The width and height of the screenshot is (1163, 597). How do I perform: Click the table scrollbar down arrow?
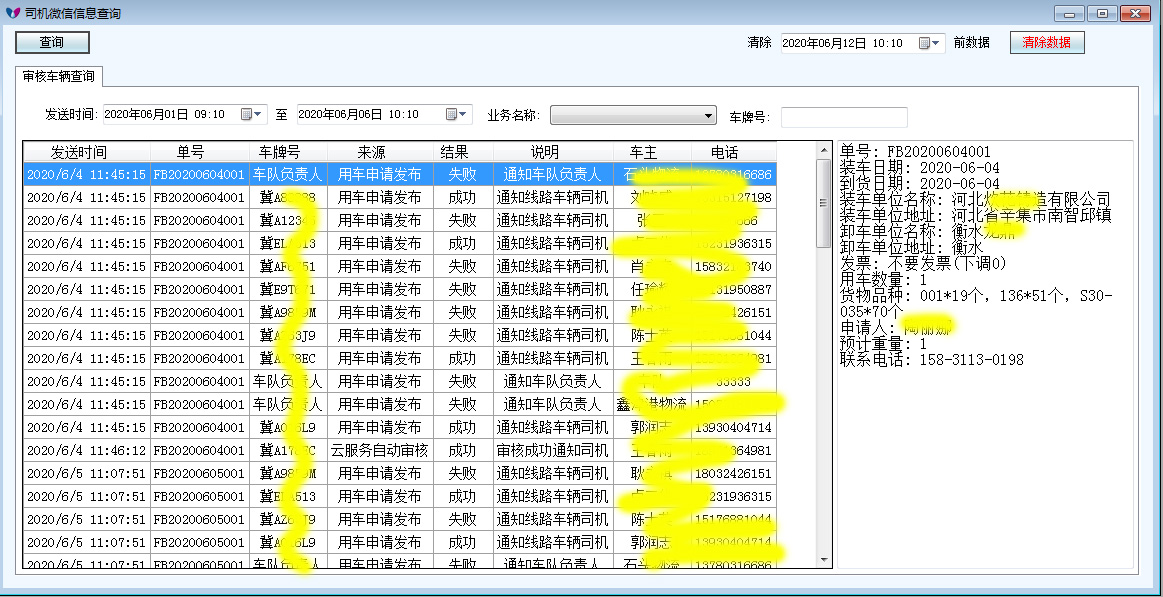824,560
